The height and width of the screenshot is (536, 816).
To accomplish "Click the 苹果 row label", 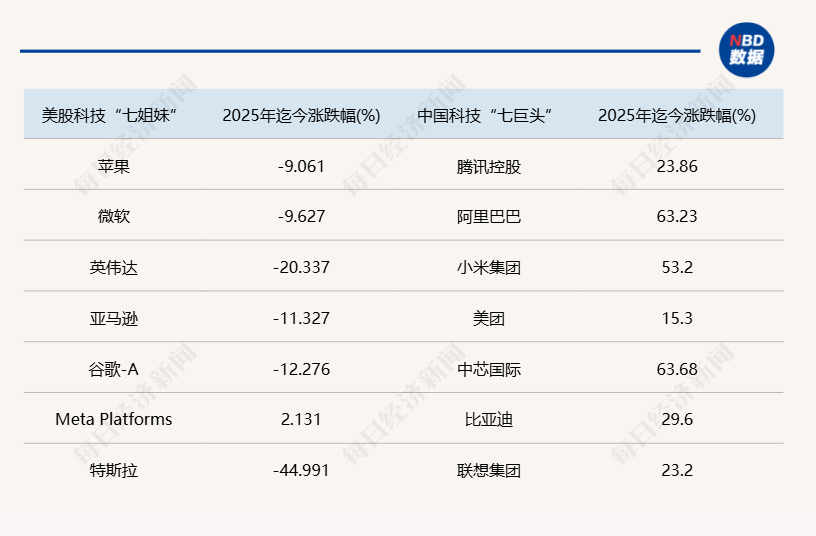I will point(113,166).
